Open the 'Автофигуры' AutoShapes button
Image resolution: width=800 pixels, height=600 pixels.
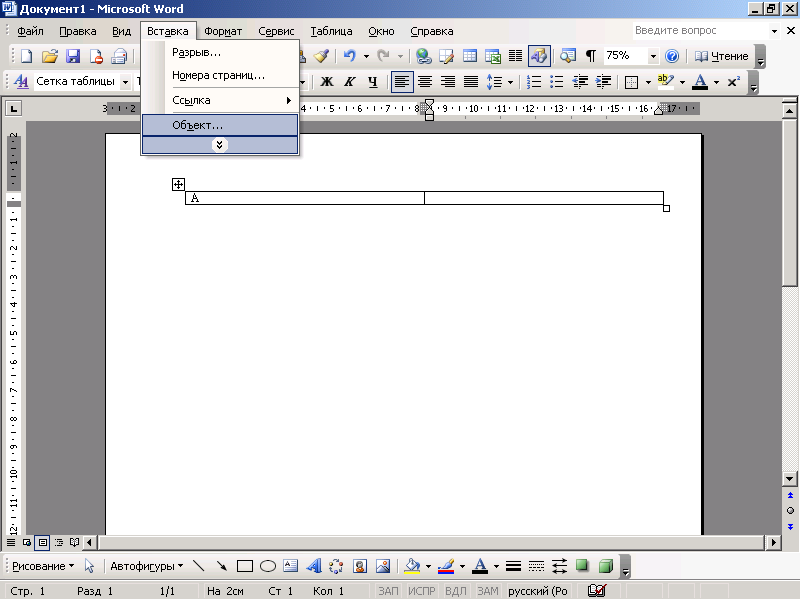point(146,566)
